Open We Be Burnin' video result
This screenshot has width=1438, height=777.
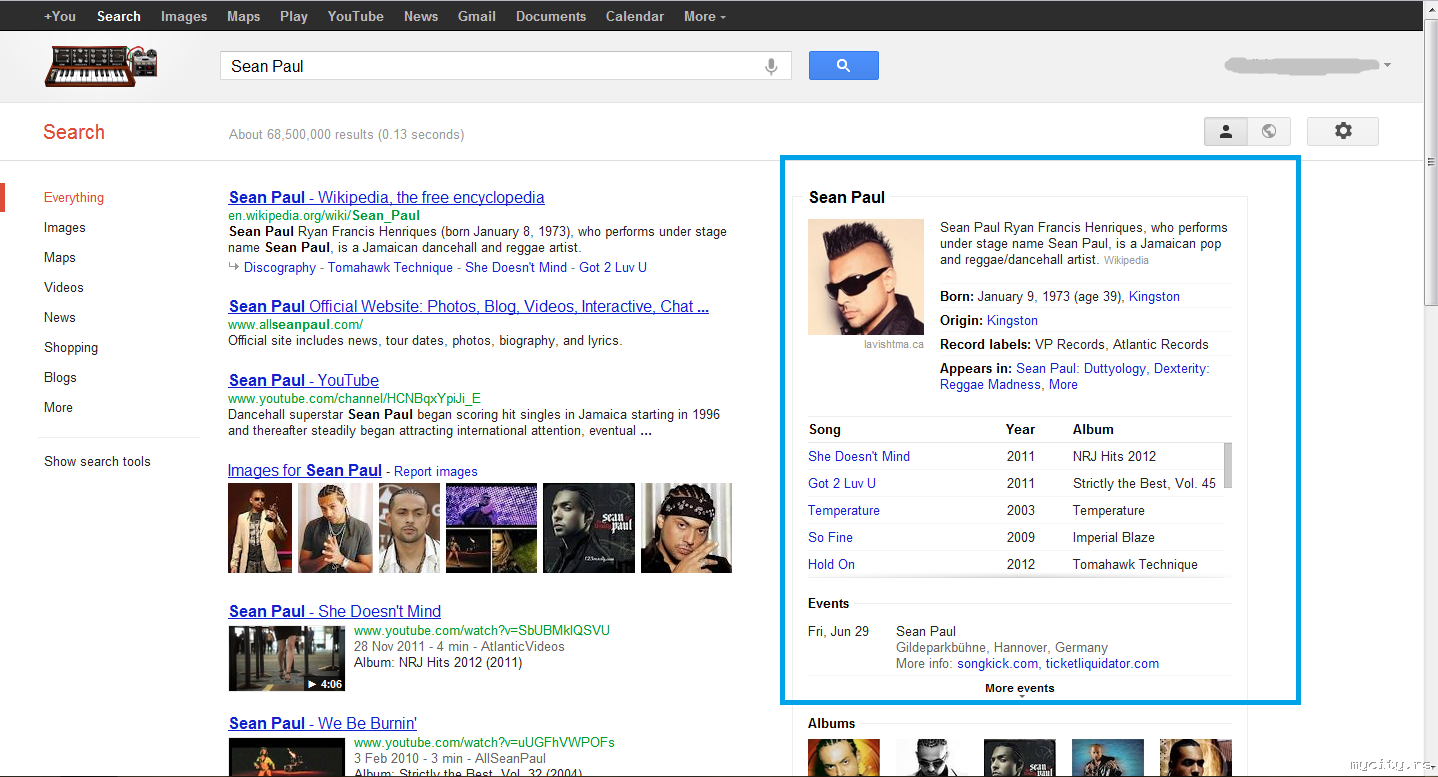323,723
